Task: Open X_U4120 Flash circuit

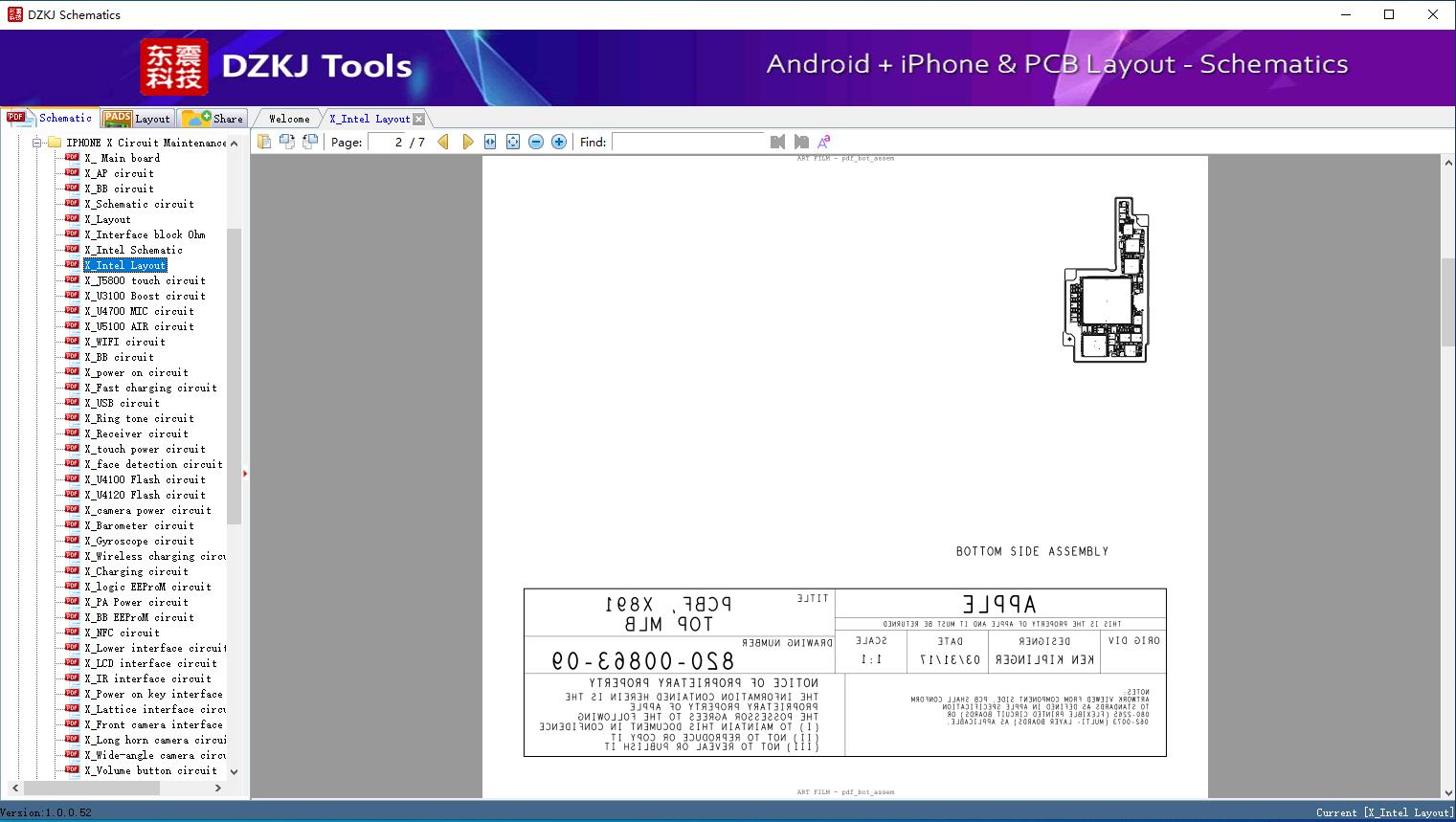Action: click(x=145, y=495)
